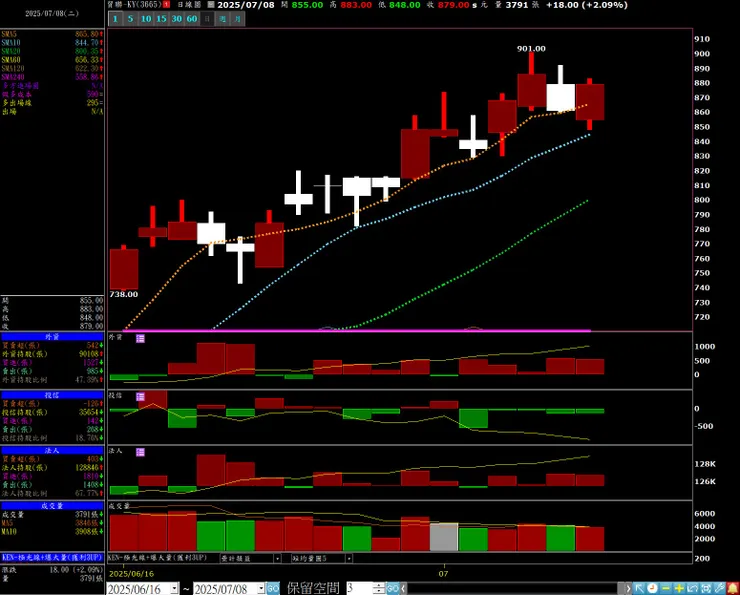740x595 pixels.
Task: Select the weekly (週) chart tab
Action: pos(222,19)
